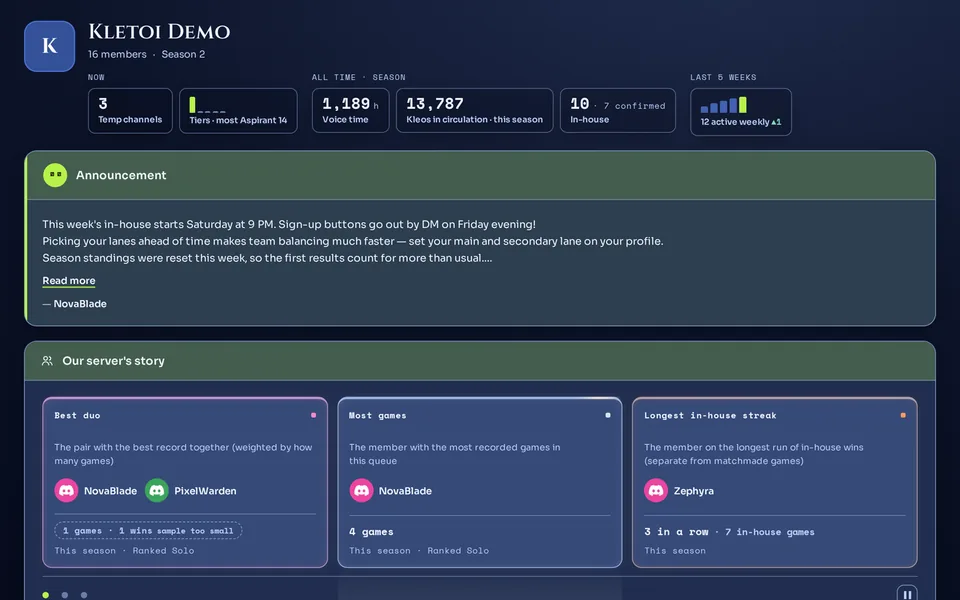The height and width of the screenshot is (600, 960).
Task: Click the green Announcement face icon
Action: click(55, 175)
